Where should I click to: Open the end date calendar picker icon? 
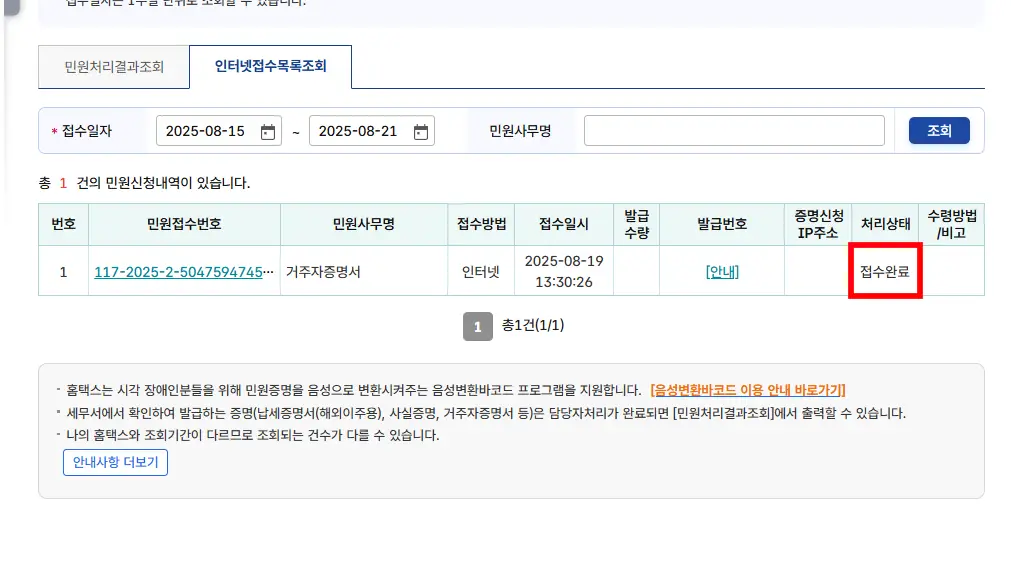click(421, 132)
